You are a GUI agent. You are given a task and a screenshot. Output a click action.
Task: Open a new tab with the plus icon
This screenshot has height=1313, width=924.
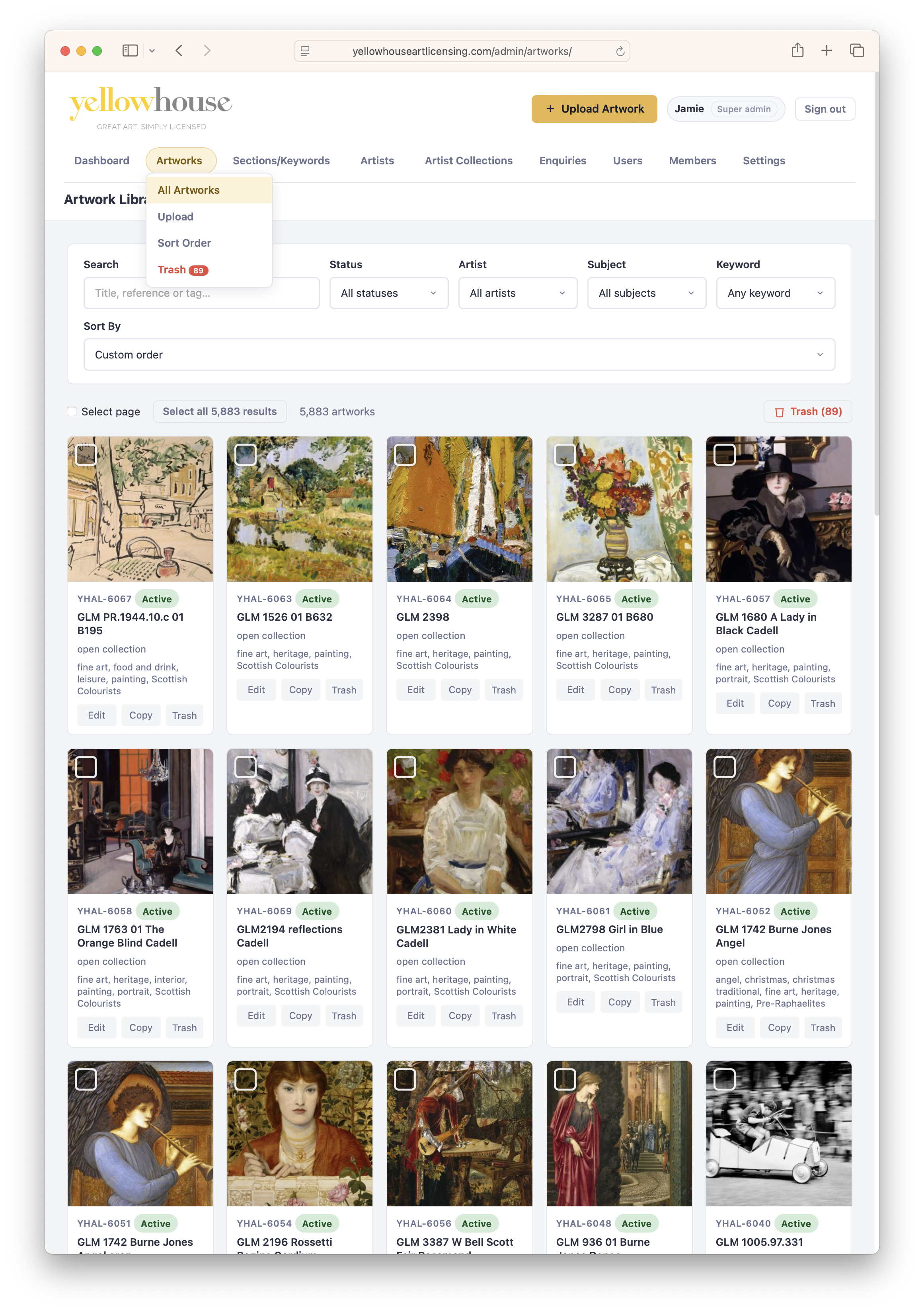[826, 51]
